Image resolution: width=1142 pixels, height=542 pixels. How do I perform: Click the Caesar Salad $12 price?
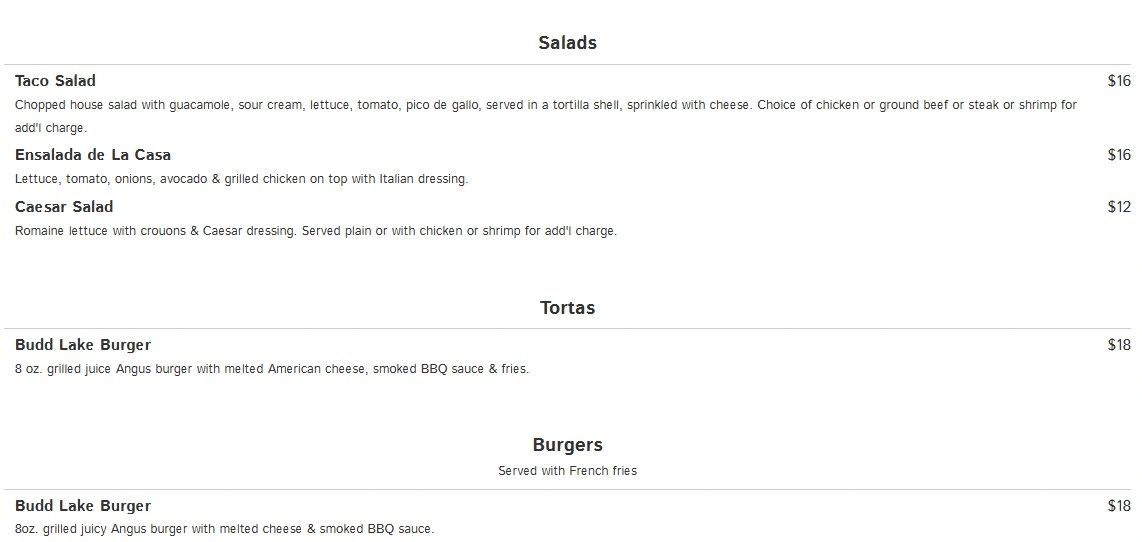1119,207
